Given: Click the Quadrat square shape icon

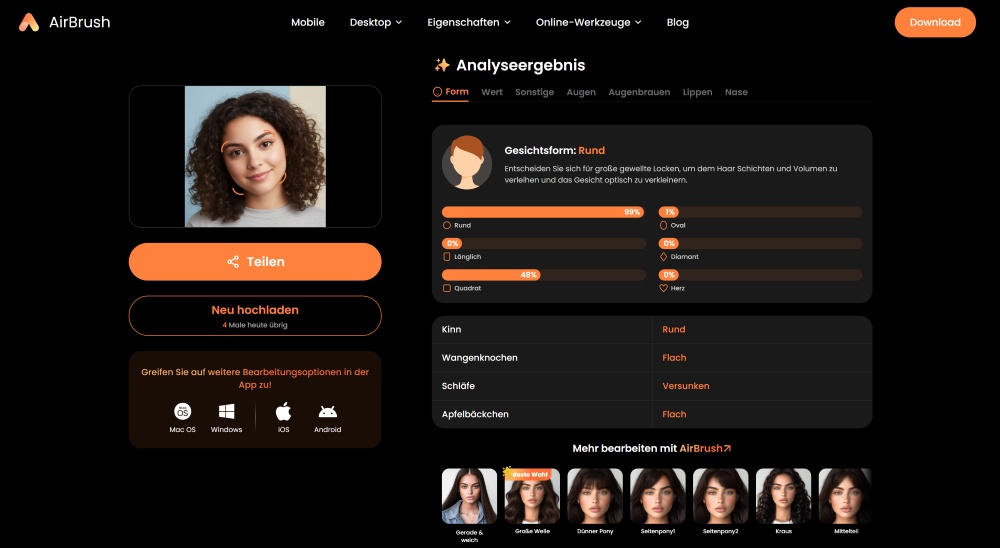Looking at the screenshot, I should [446, 288].
